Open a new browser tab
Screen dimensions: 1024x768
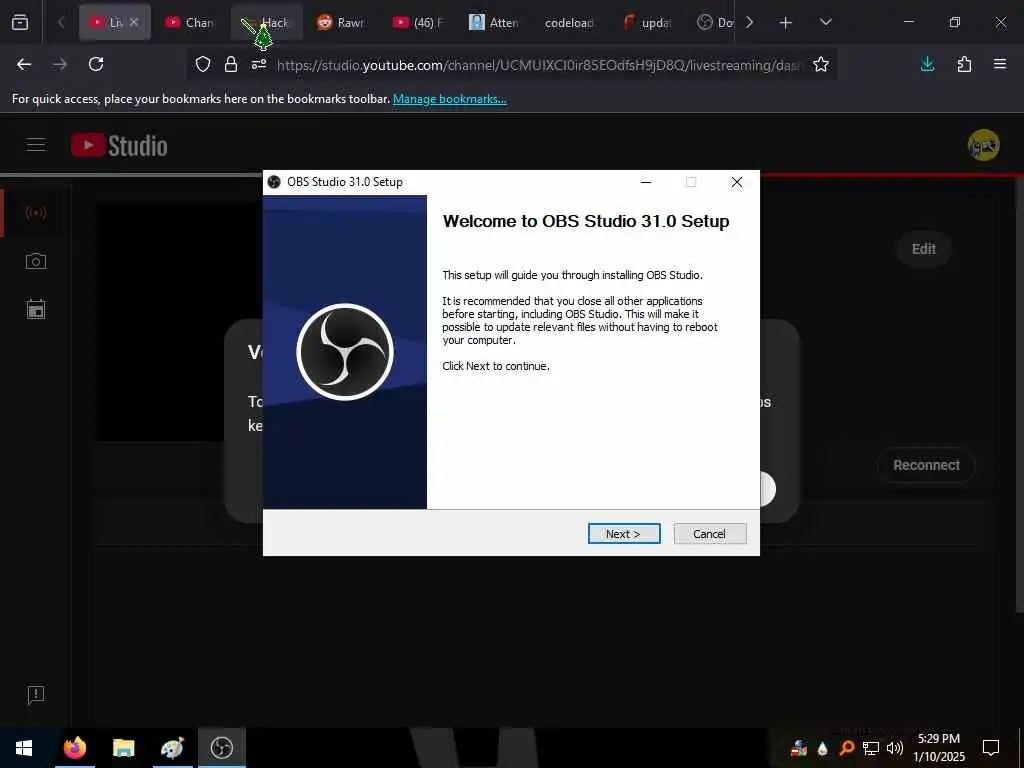(x=786, y=22)
